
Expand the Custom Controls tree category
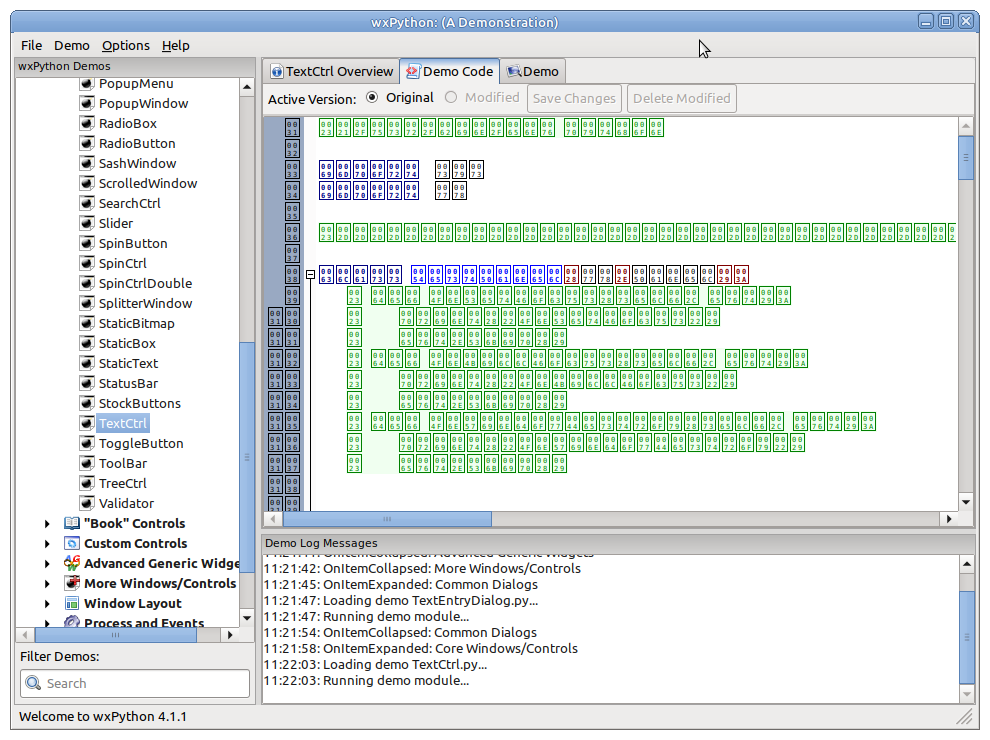(47, 544)
